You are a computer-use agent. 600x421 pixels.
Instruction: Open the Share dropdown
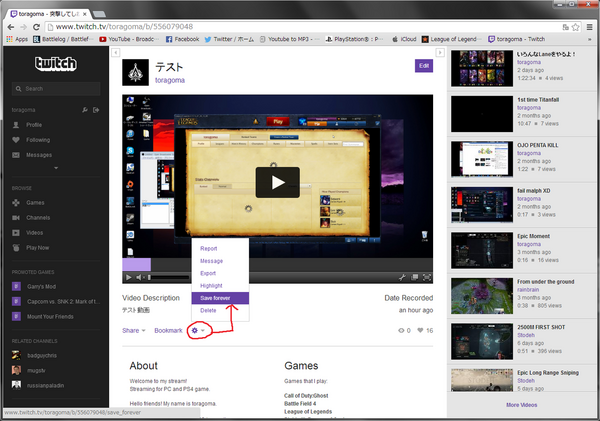tap(134, 331)
